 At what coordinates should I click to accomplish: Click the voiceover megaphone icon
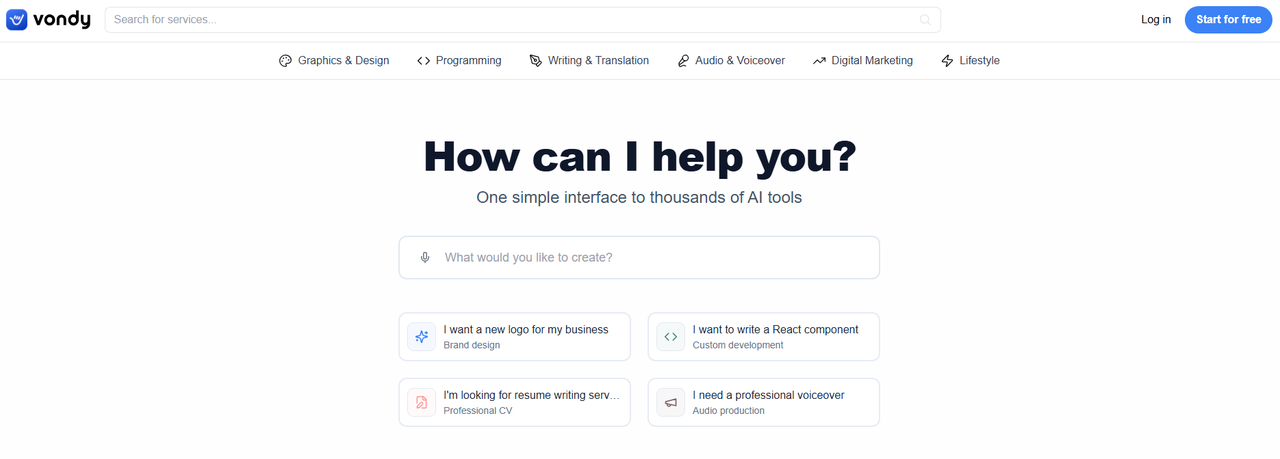[671, 403]
